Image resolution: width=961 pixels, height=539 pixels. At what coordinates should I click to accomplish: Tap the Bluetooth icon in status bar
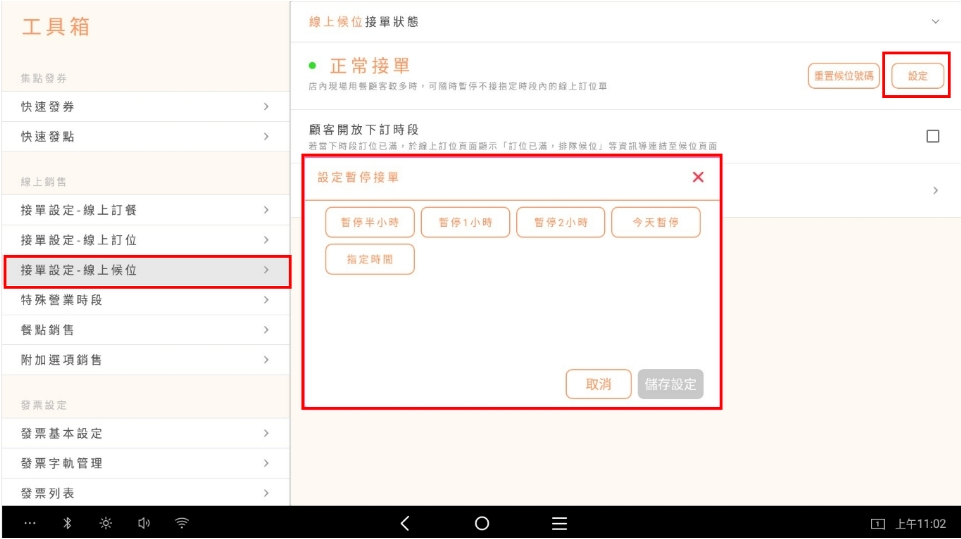click(66, 523)
